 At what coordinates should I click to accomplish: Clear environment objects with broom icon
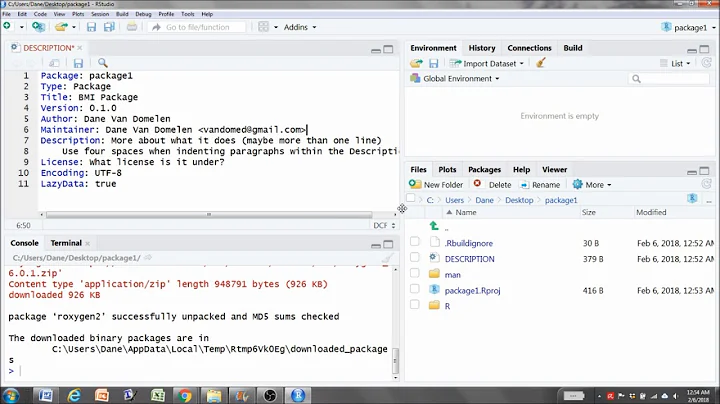[x=540, y=63]
